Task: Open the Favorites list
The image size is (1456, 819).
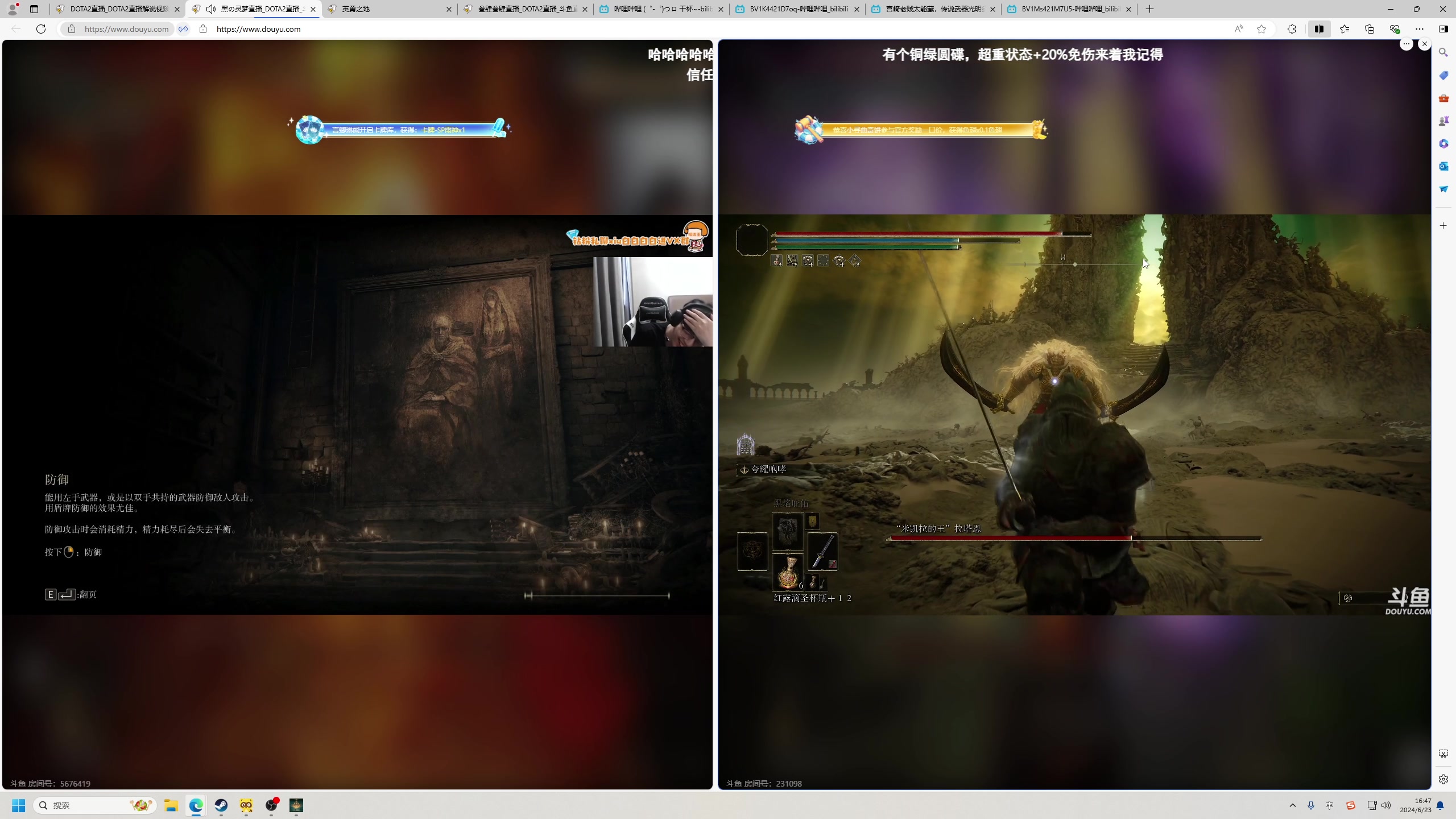Action: pyautogui.click(x=1345, y=29)
